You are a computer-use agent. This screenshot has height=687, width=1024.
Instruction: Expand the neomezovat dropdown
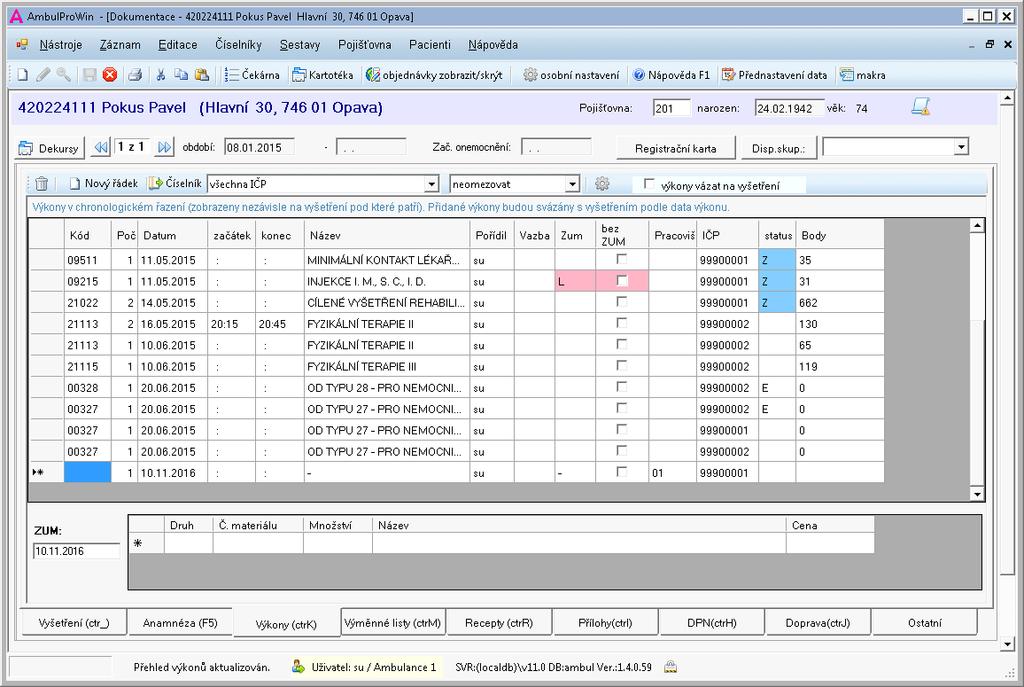[572, 185]
